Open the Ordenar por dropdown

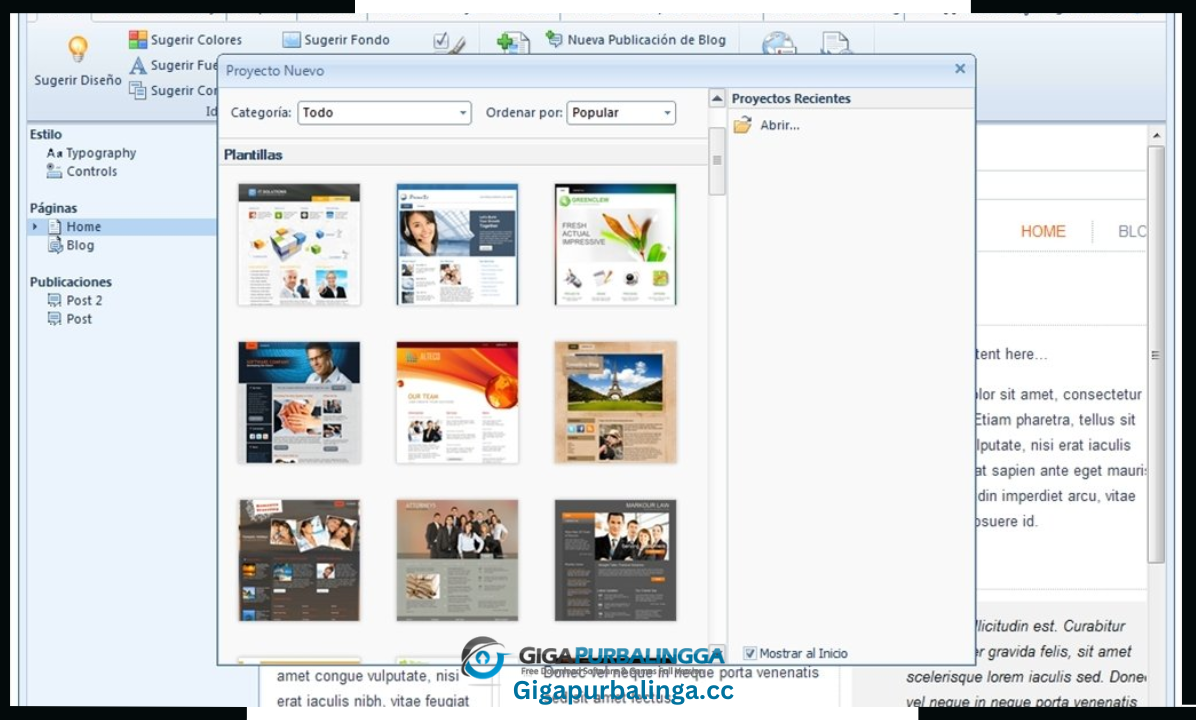click(621, 113)
